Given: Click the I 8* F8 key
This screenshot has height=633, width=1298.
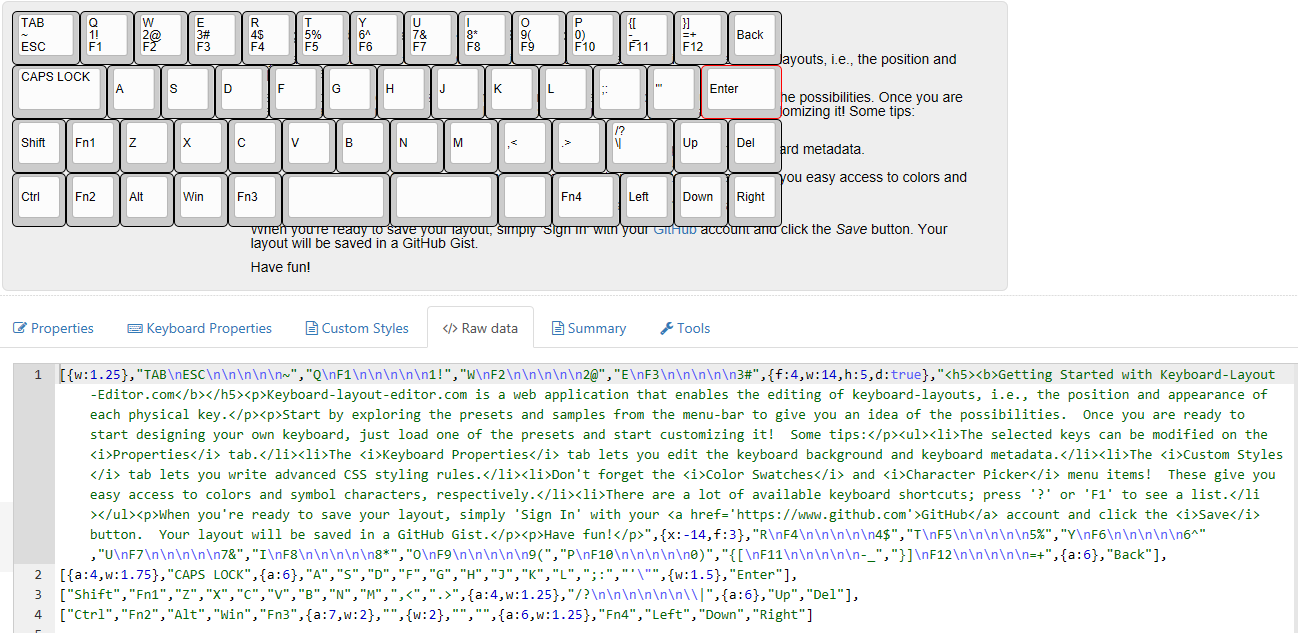Looking at the screenshot, I should click(x=485, y=38).
